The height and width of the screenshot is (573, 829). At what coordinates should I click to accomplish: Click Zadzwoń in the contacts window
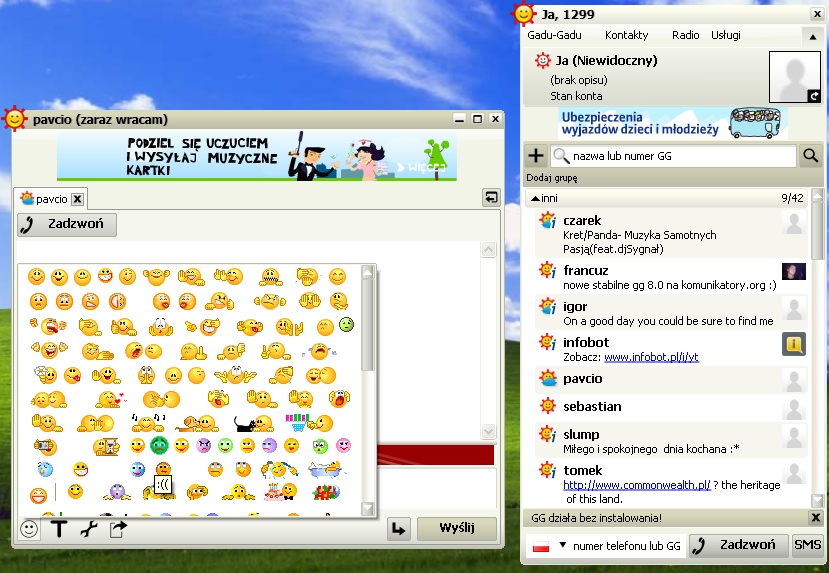click(x=738, y=546)
